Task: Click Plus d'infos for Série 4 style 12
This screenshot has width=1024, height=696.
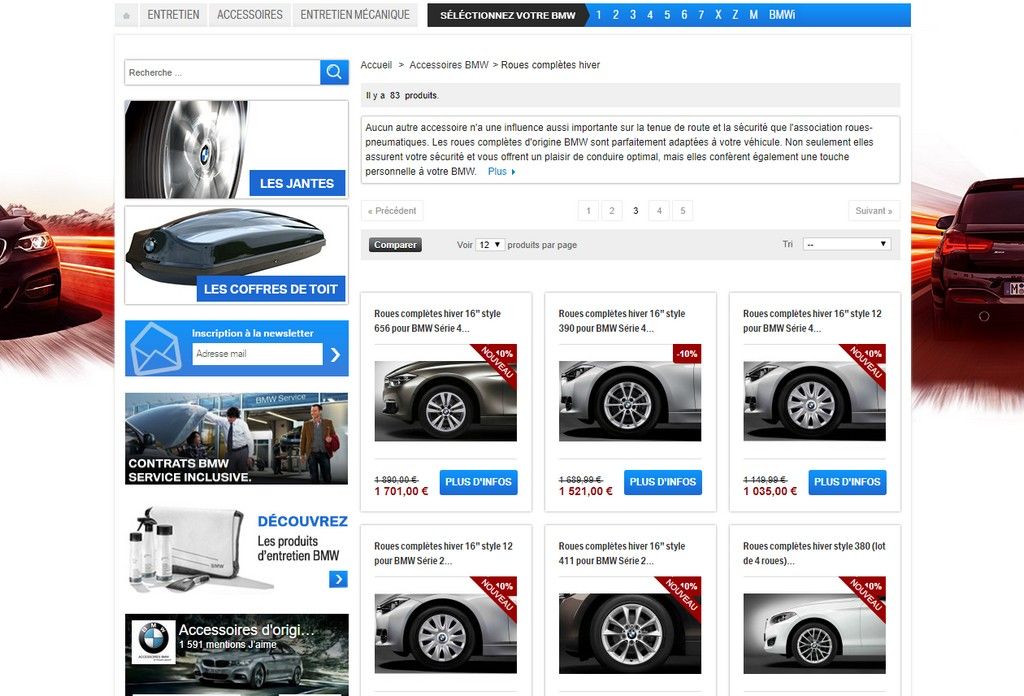Action: [x=847, y=482]
